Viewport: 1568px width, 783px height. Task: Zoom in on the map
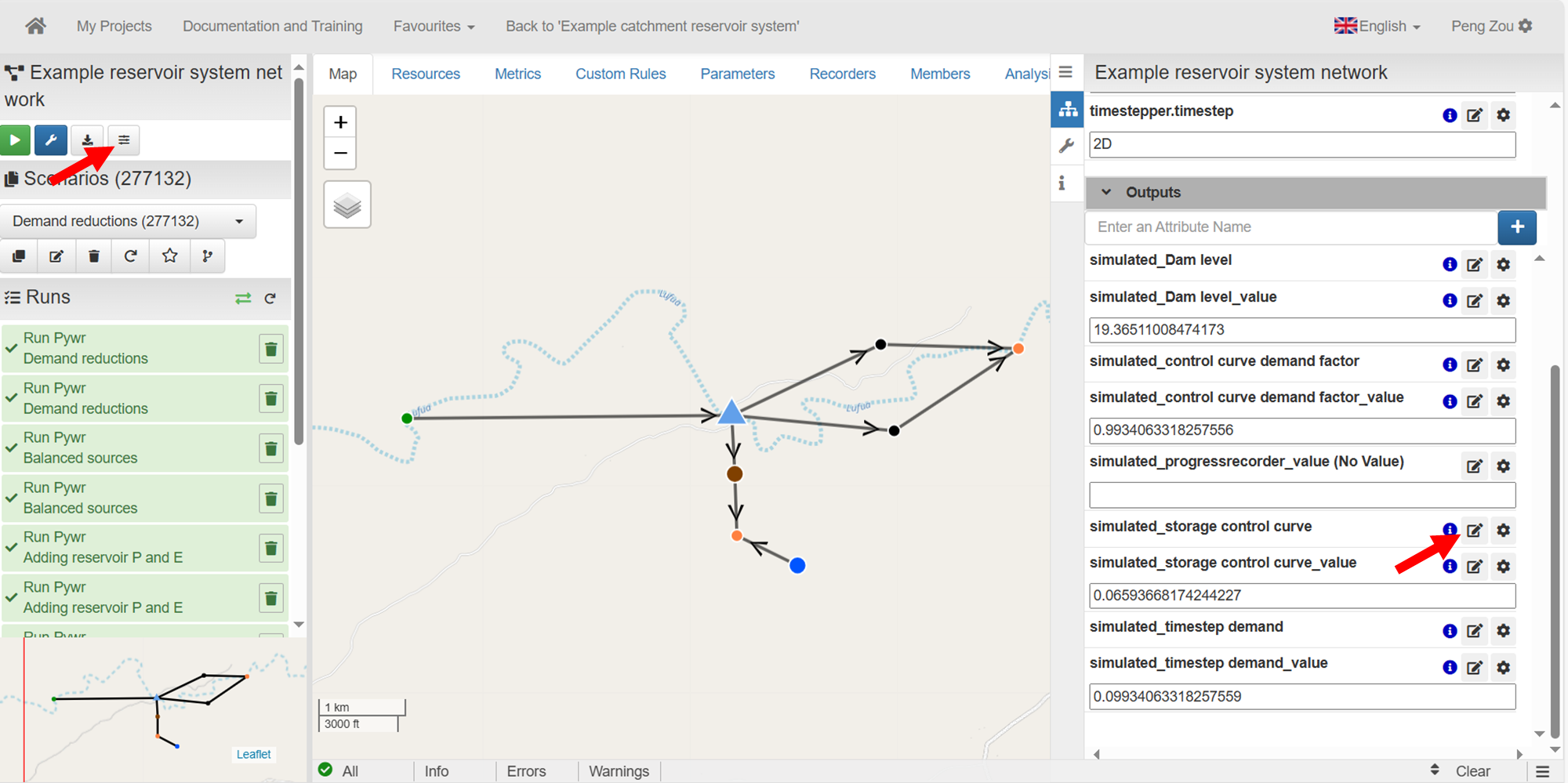pos(340,122)
